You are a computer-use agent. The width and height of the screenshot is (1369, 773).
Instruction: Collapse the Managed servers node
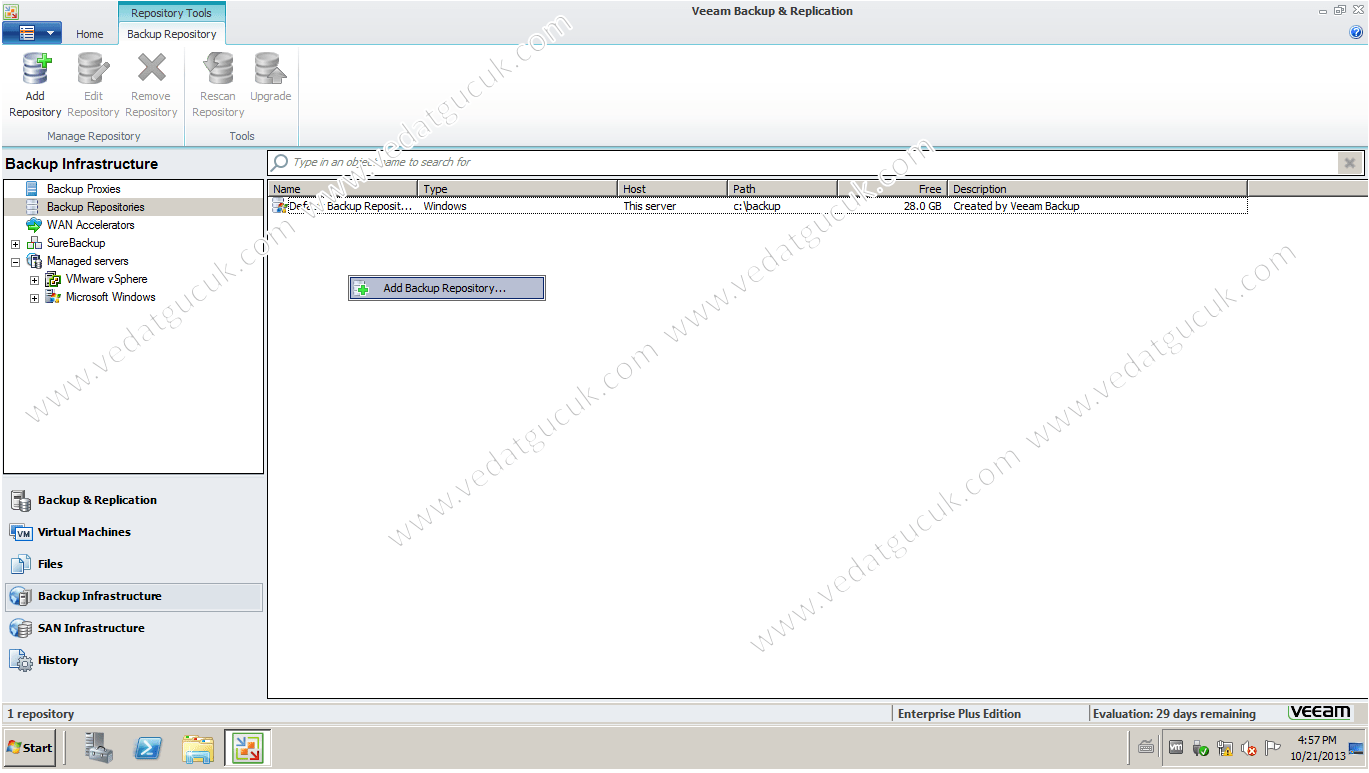15,262
